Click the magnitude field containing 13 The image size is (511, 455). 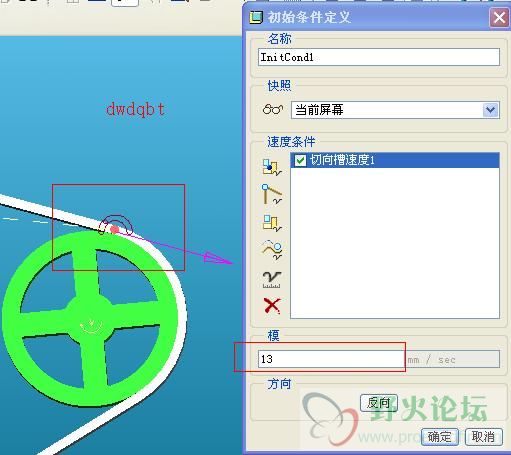click(331, 359)
